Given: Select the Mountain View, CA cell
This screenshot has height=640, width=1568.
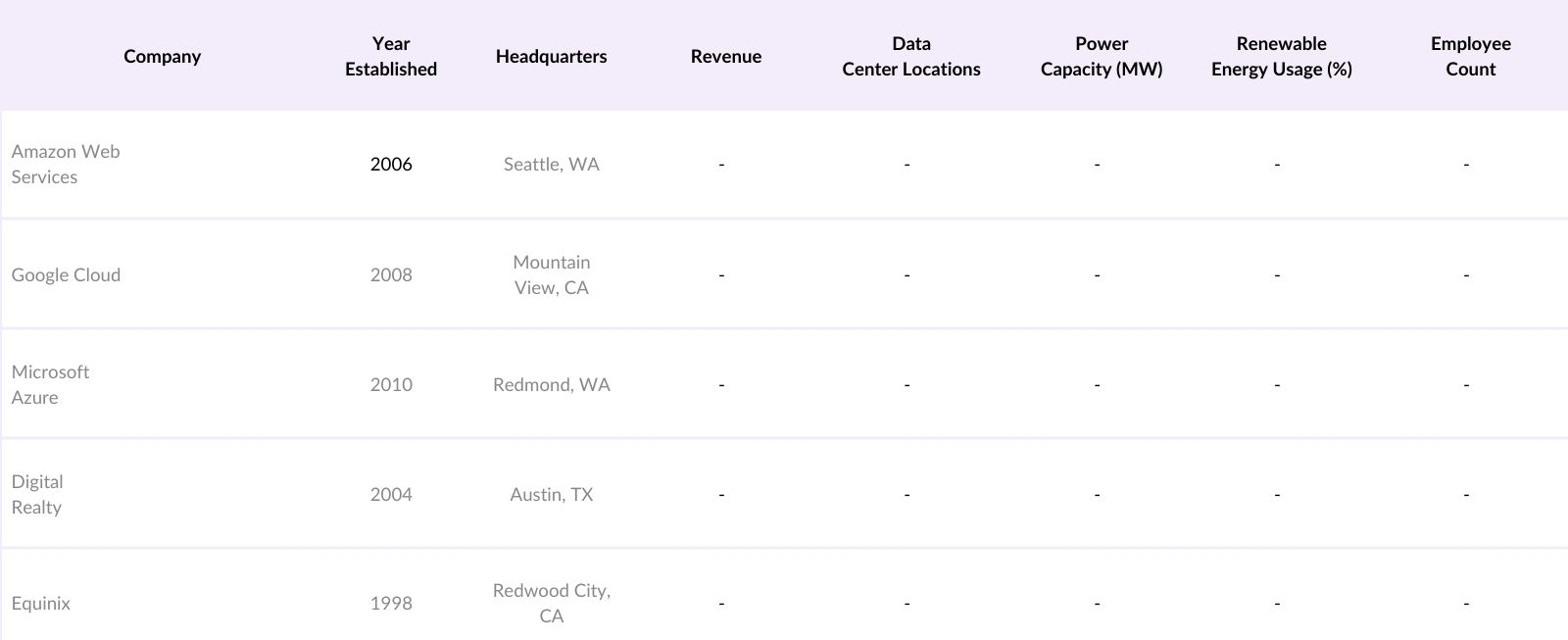Looking at the screenshot, I should (x=551, y=274).
